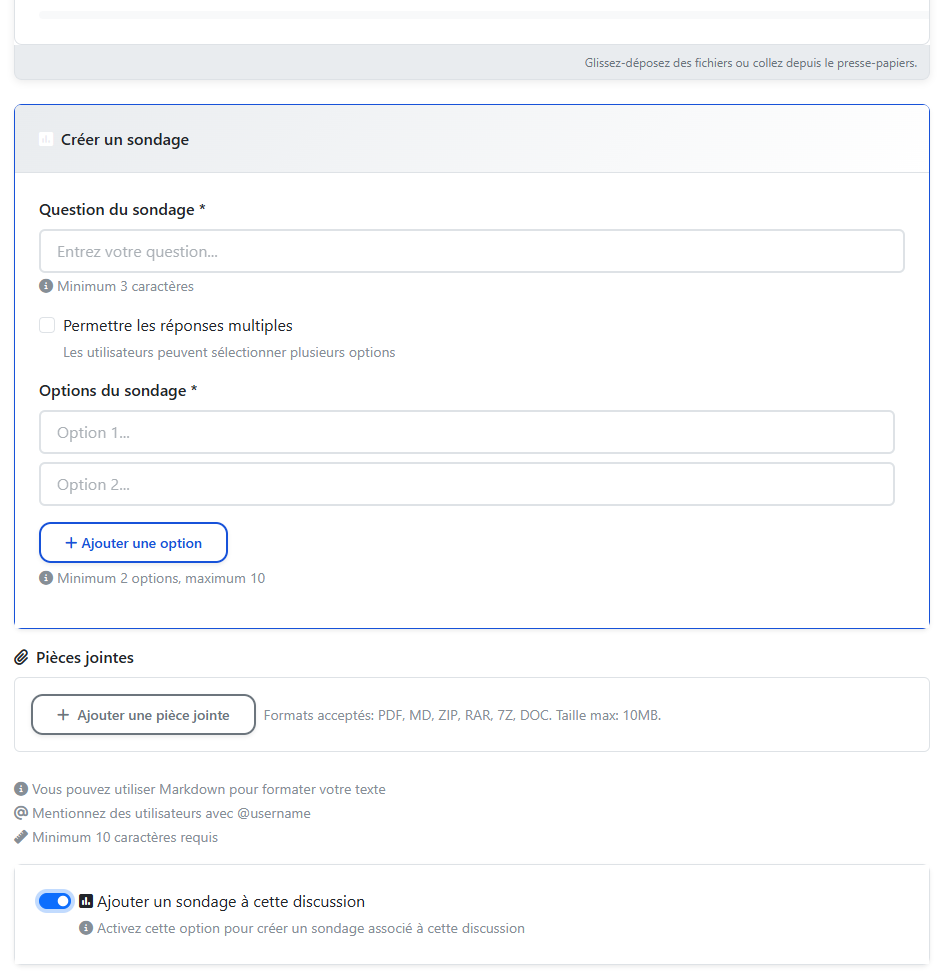
Task: Click the Créer un sondage header
Action: pos(125,140)
